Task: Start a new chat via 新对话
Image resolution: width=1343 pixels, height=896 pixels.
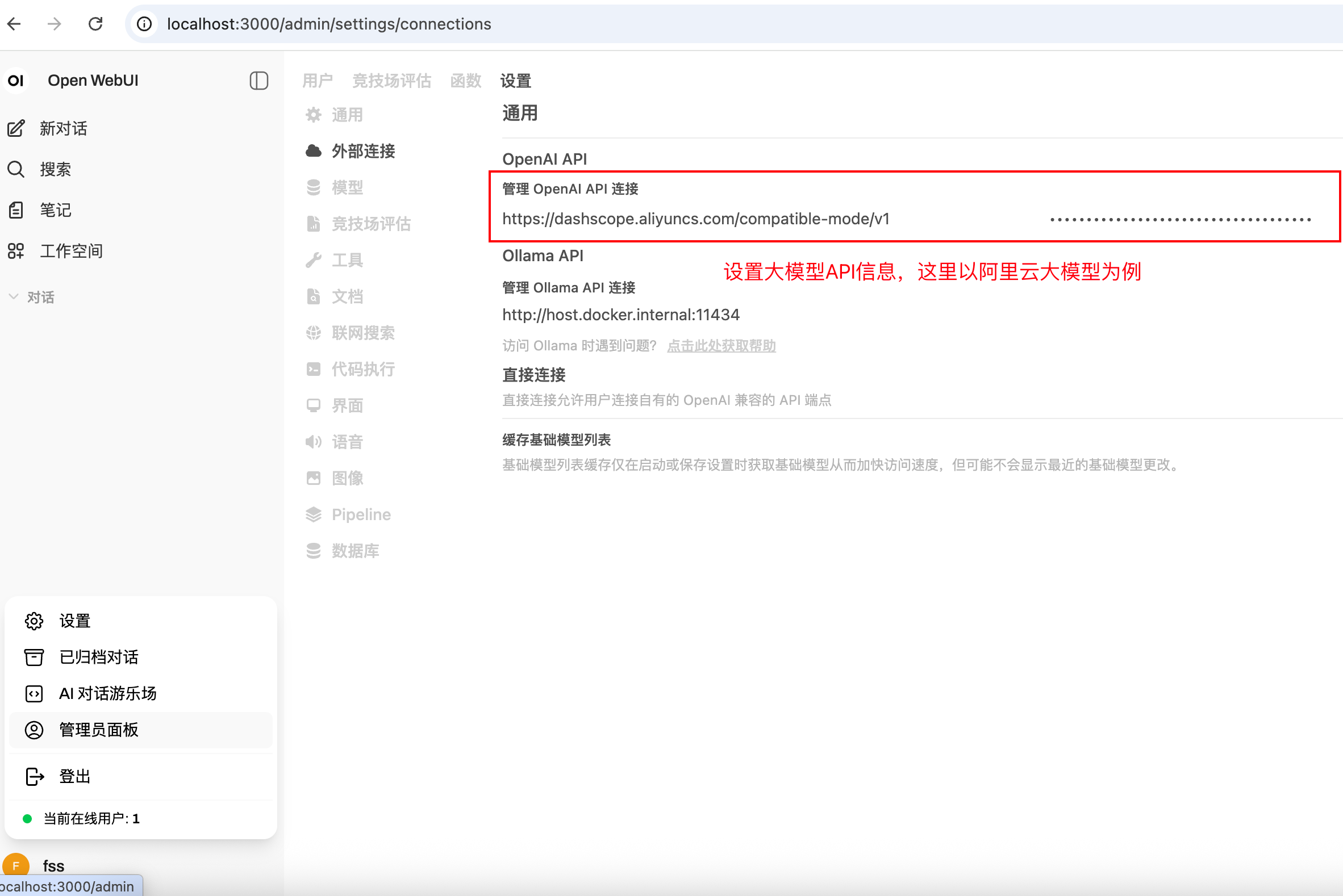Action: click(63, 128)
